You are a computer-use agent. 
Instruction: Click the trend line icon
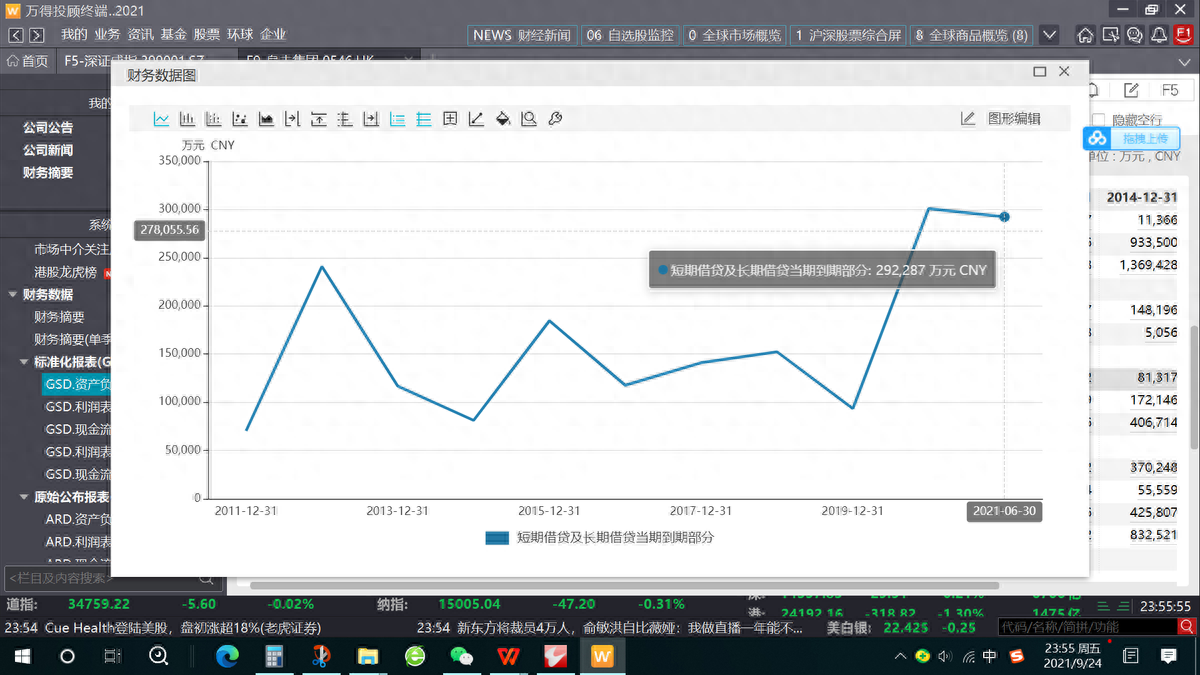(x=476, y=119)
